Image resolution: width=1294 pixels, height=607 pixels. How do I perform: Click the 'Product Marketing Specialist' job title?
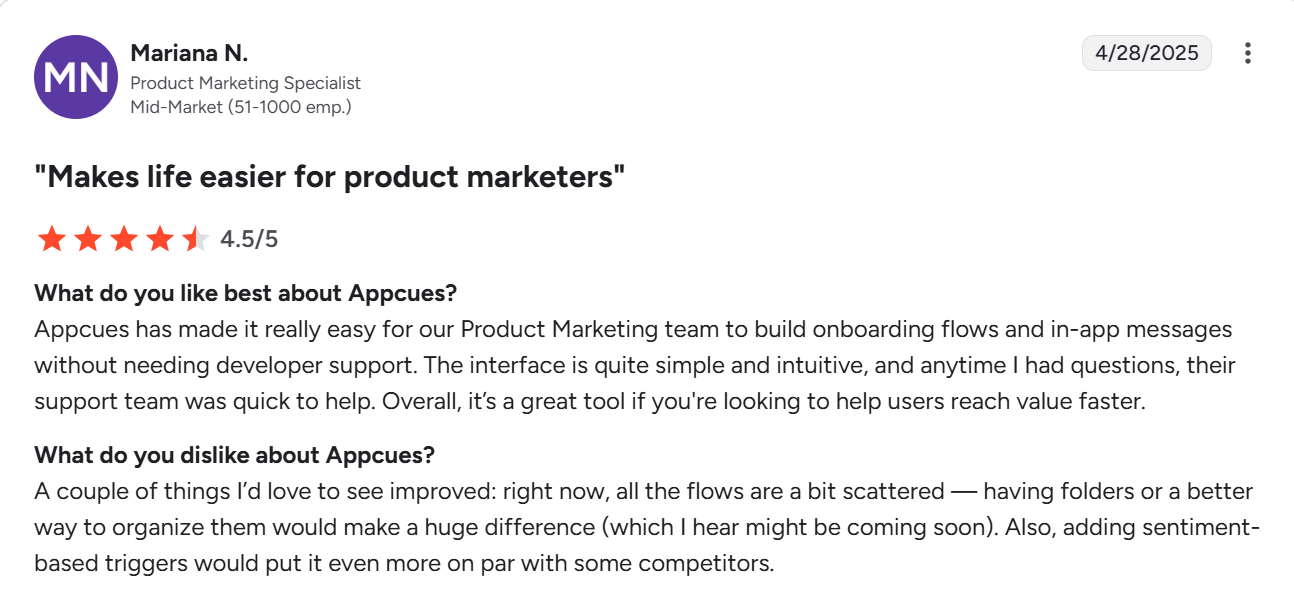pyautogui.click(x=245, y=83)
